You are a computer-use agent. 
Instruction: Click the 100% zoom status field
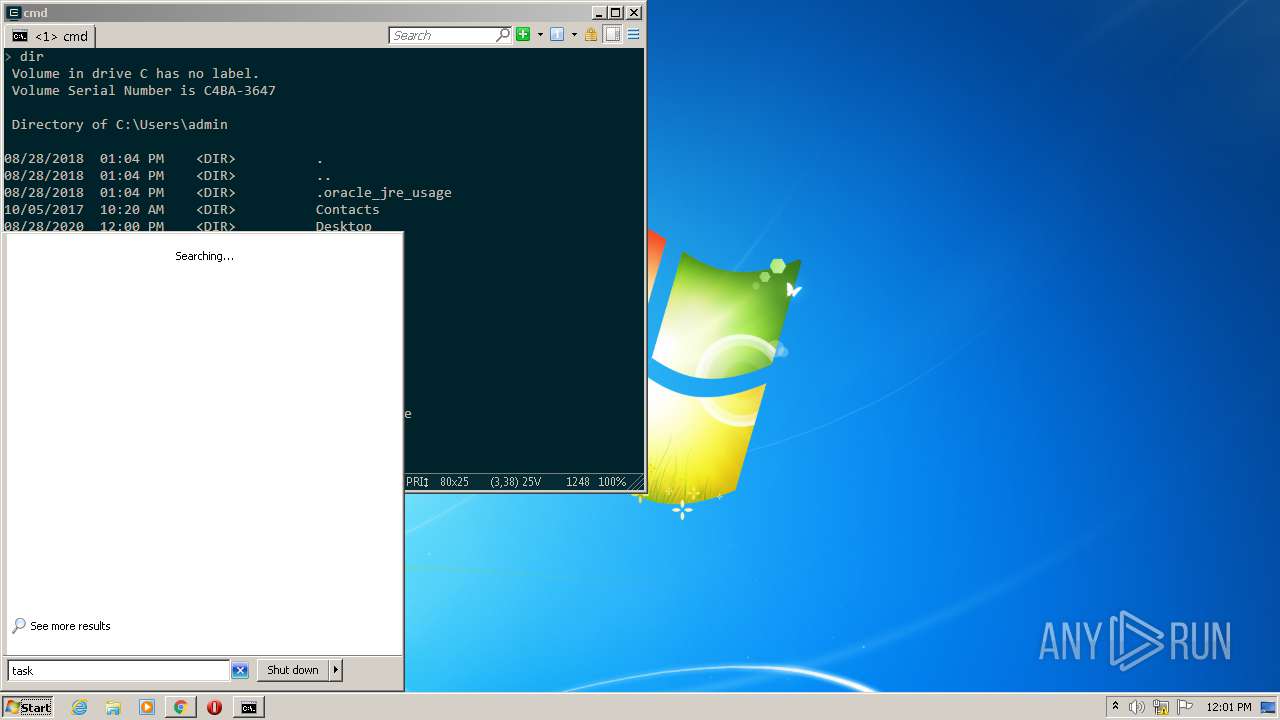[x=612, y=482]
